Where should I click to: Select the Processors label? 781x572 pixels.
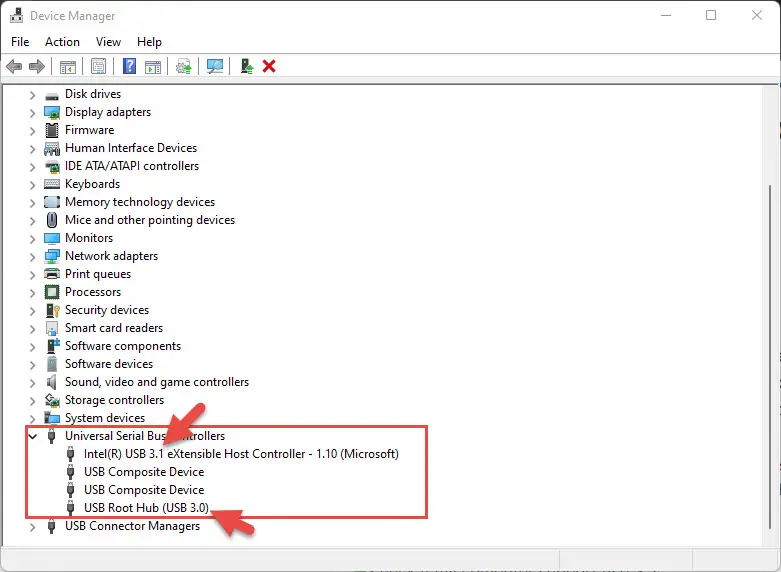[93, 292]
